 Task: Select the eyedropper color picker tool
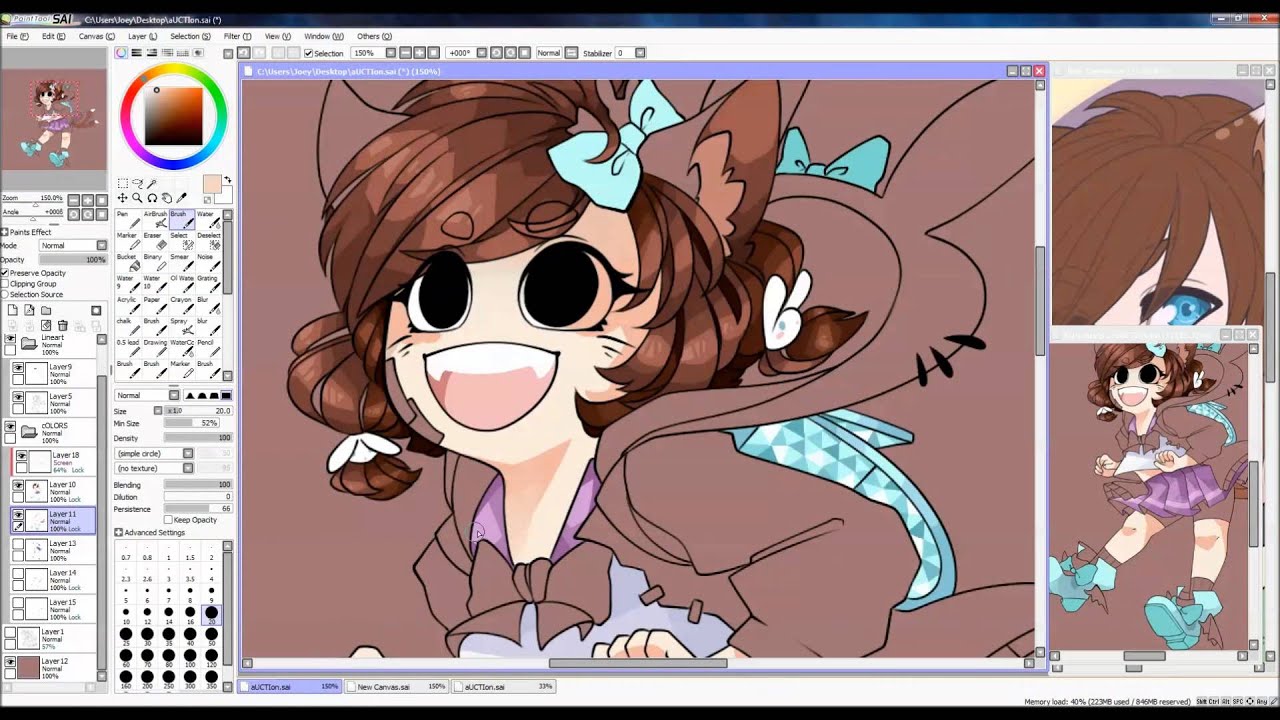(182, 198)
